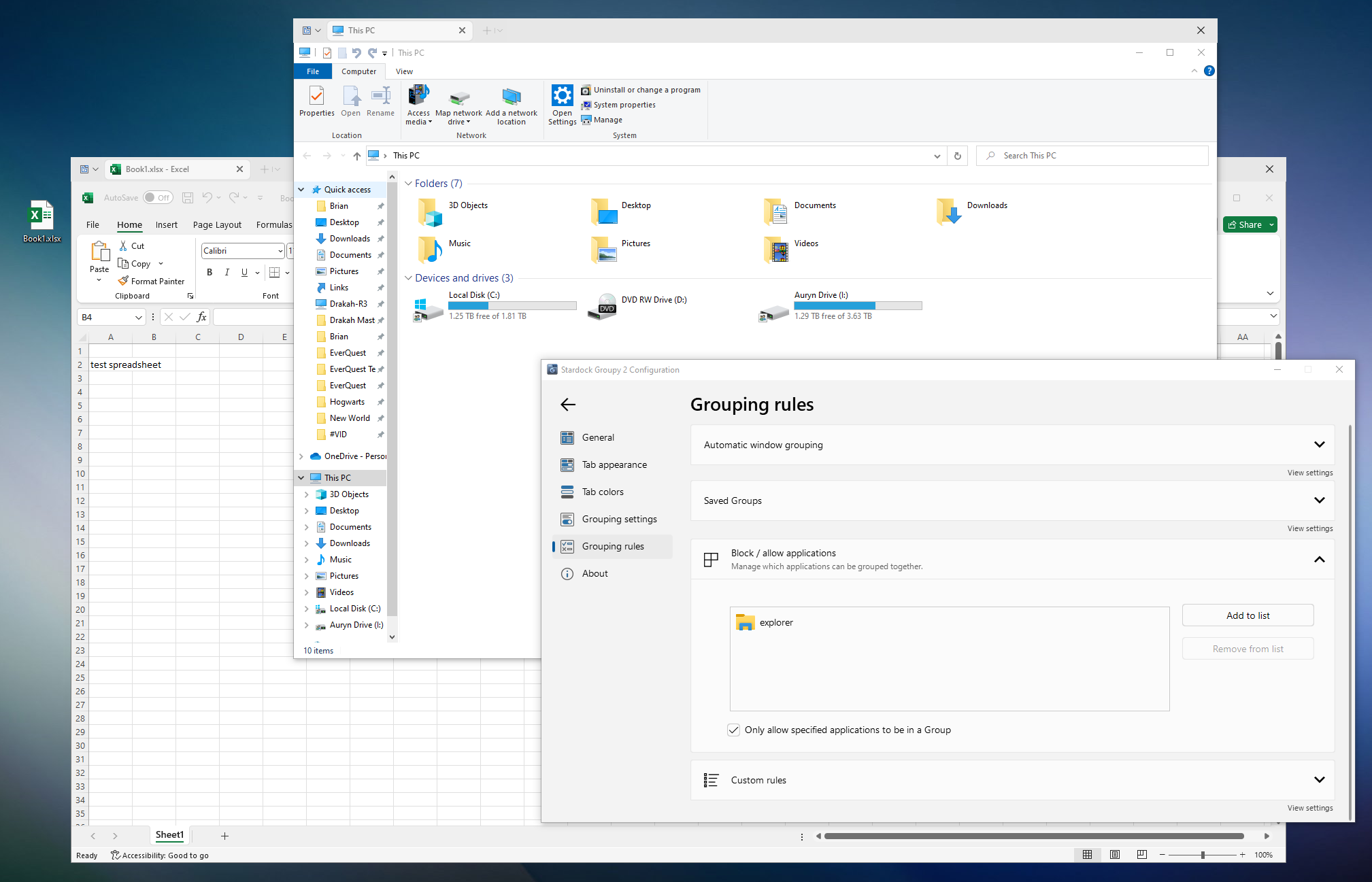Expand OneDrive - Personal tree node
This screenshot has height=882, width=1372.
(301, 456)
